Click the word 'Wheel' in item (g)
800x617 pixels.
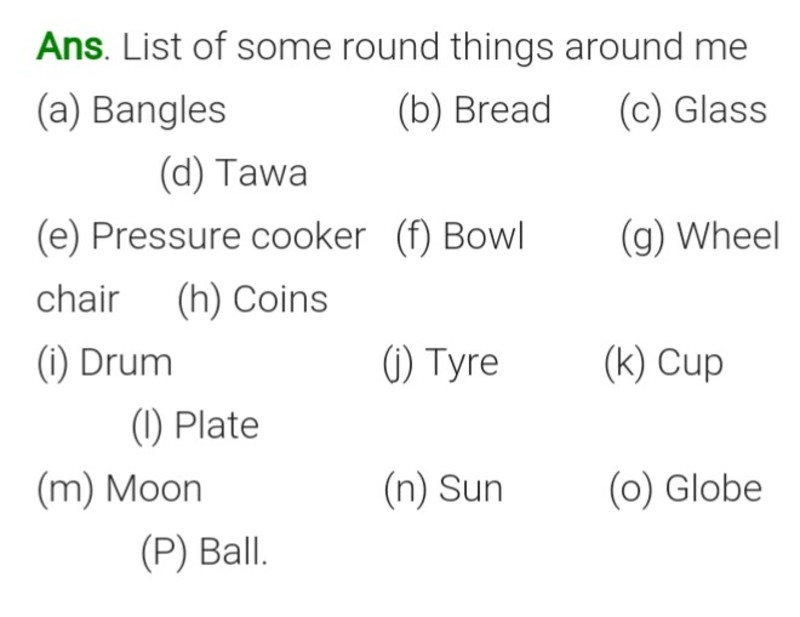[728, 235]
